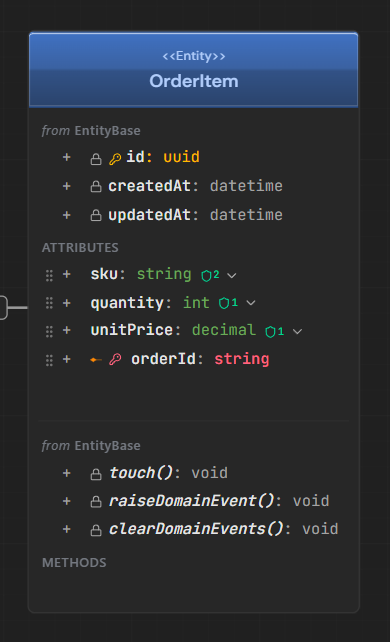Click the key icon next to id

[x=115, y=159]
